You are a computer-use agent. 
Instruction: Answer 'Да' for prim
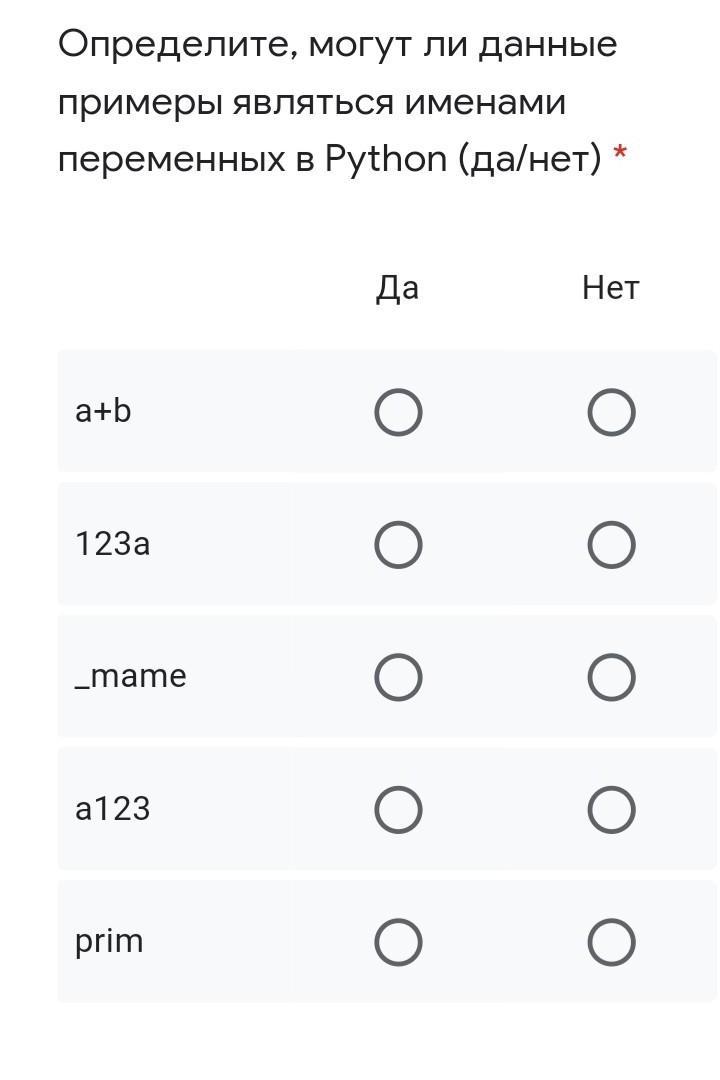coord(398,942)
